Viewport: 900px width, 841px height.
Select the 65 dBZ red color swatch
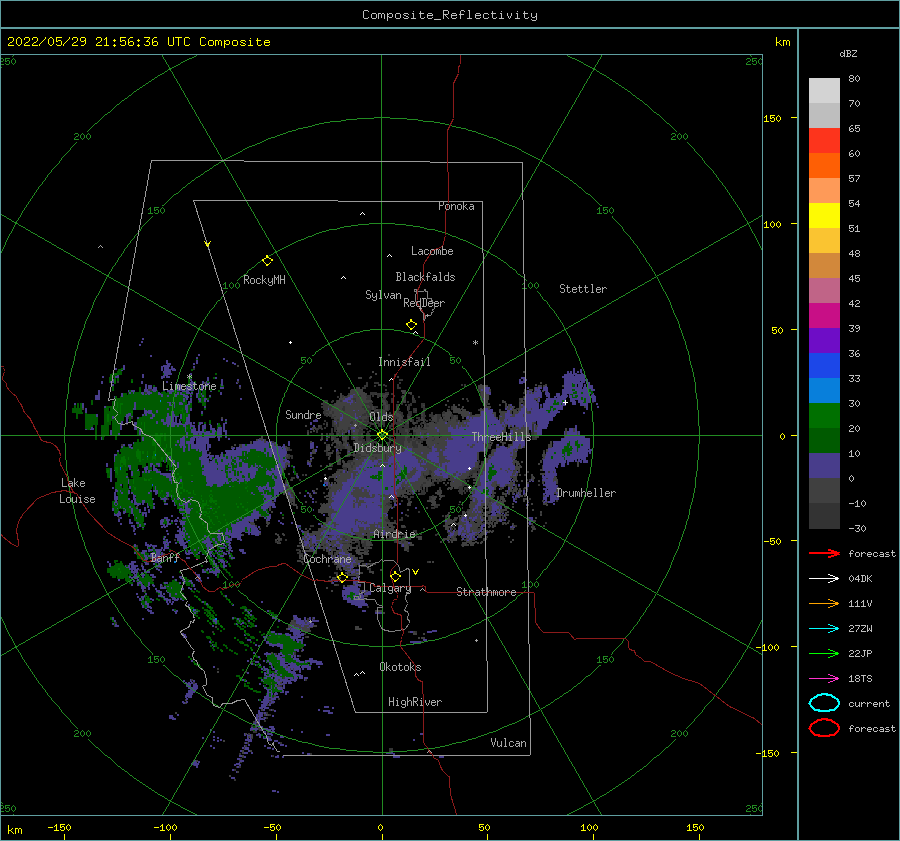tap(824, 141)
